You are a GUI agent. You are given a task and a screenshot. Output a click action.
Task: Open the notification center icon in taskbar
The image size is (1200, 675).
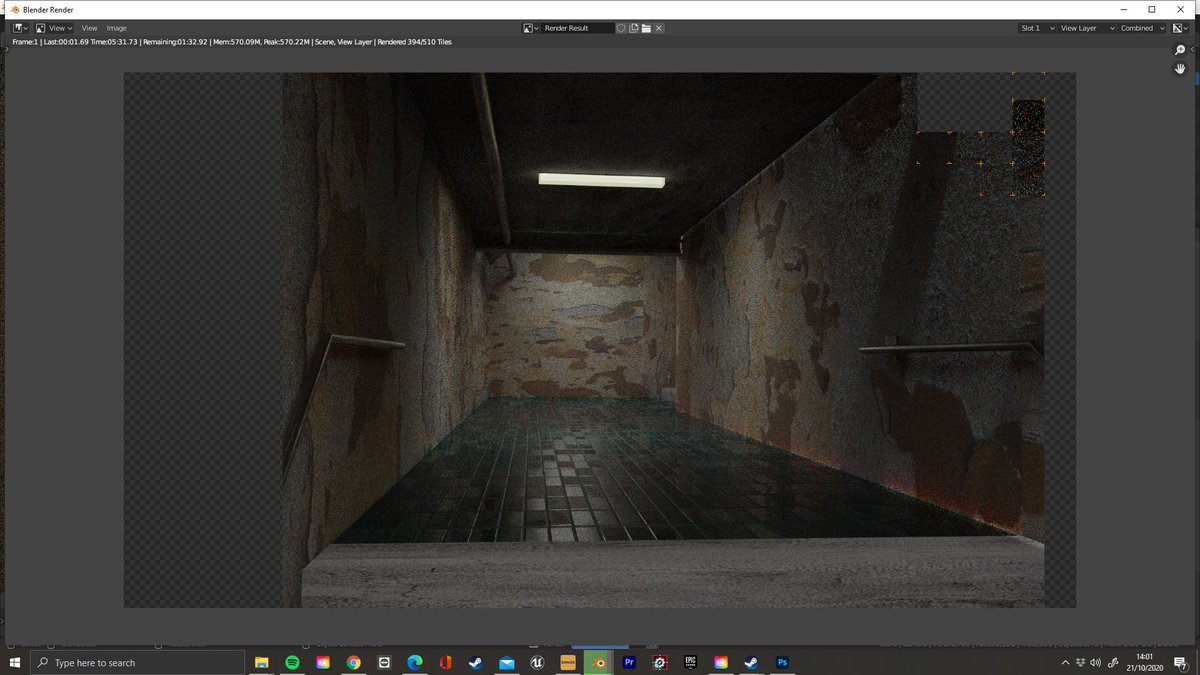tap(1182, 662)
